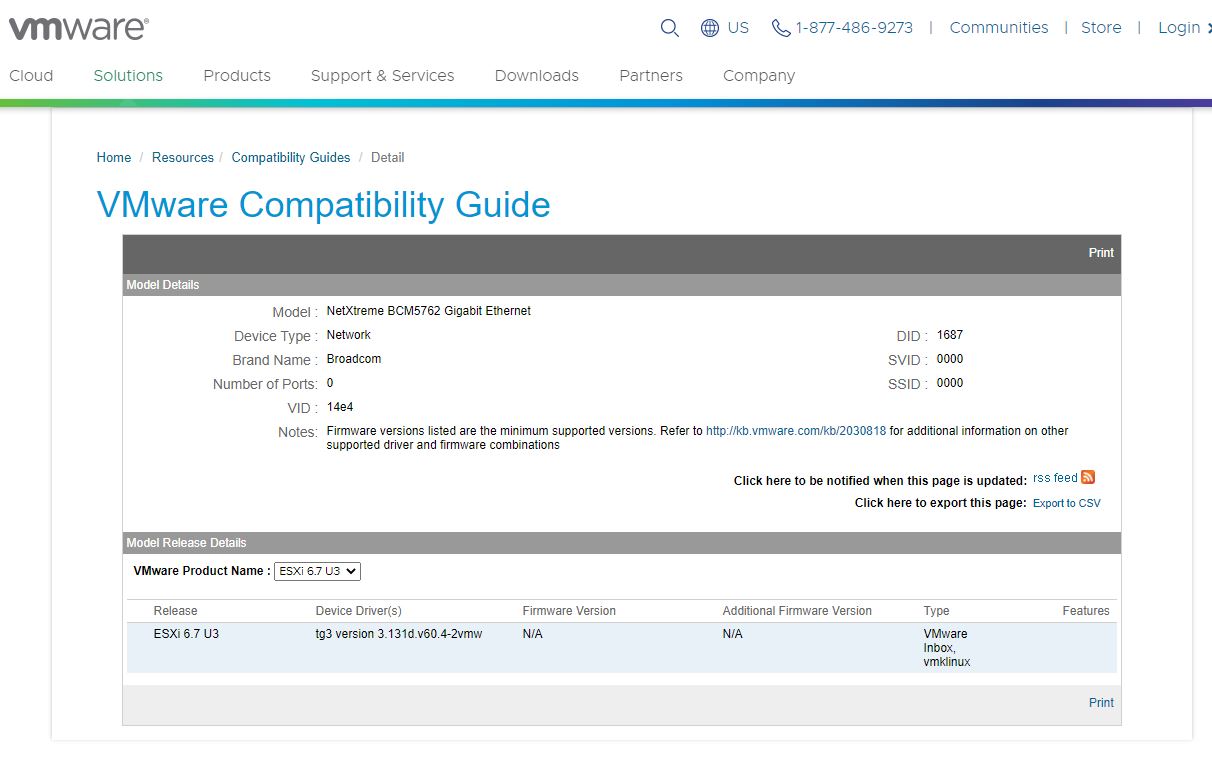Open the Products menu
Screen dimensions: 1212x760
[x=237, y=76]
